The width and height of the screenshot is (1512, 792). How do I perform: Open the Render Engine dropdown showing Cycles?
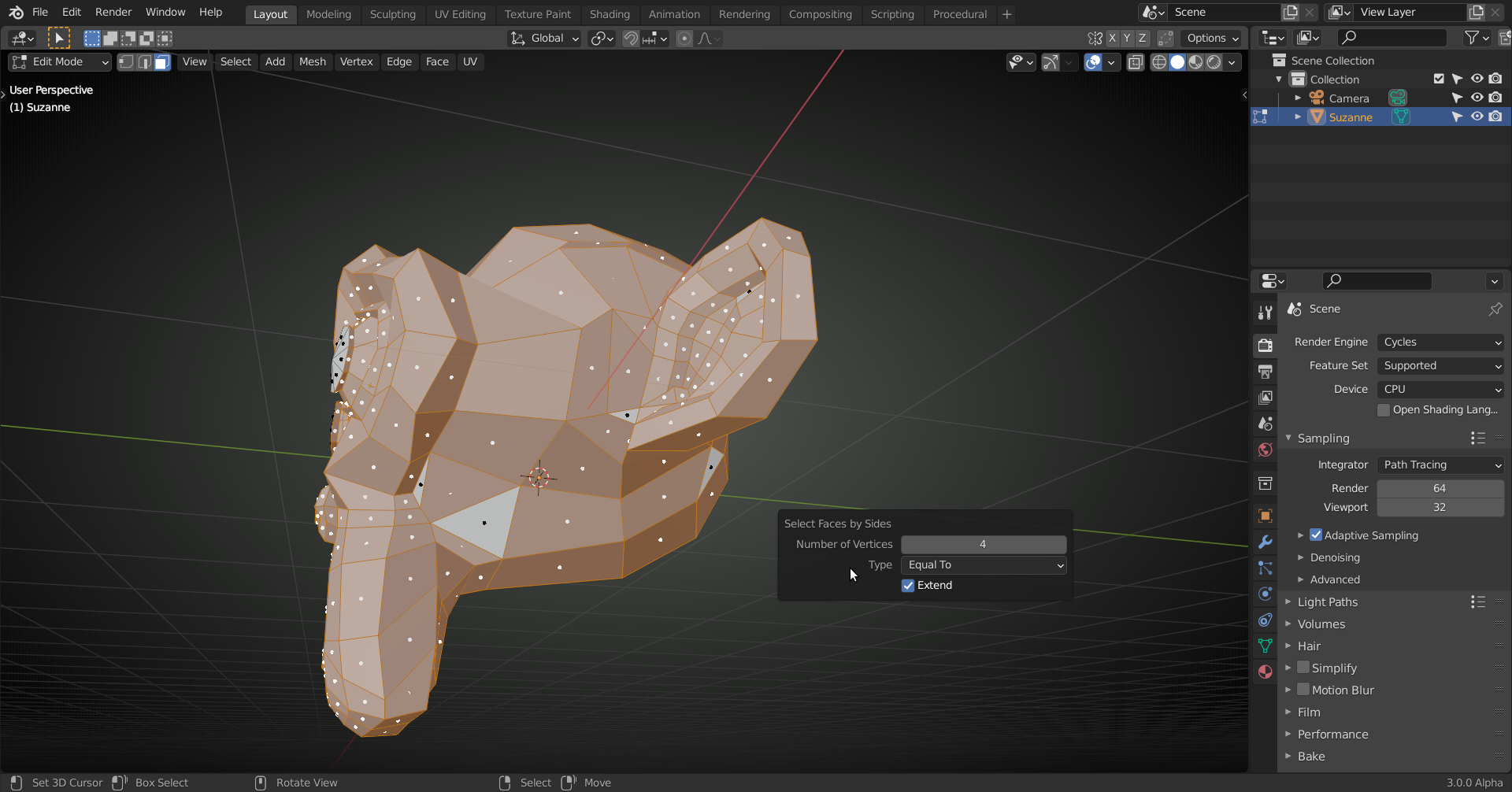pyautogui.click(x=1440, y=342)
